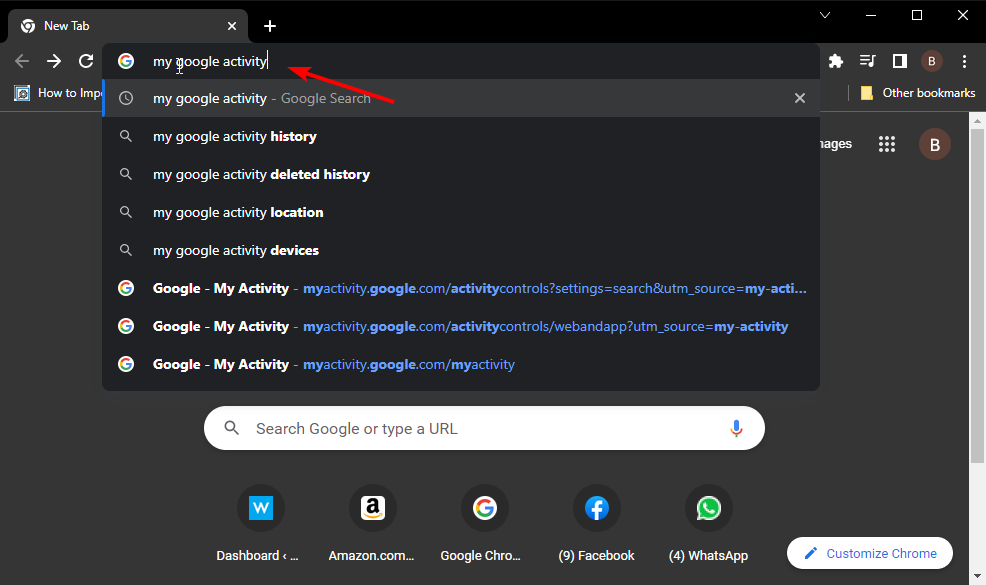Viewport: 986px width, 585px height.
Task: Minimize the Chrome window
Action: coord(871,15)
